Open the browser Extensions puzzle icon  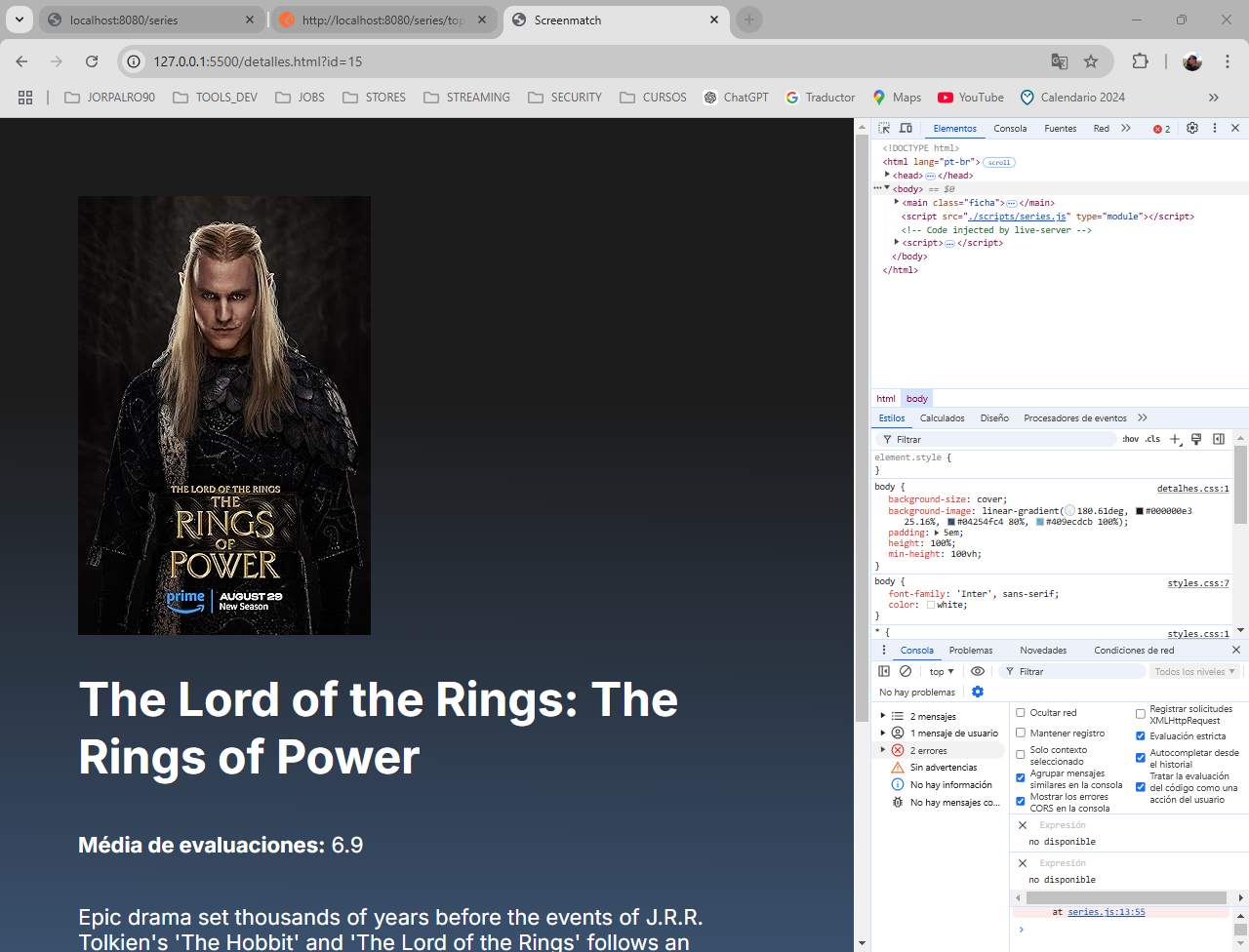[1140, 61]
